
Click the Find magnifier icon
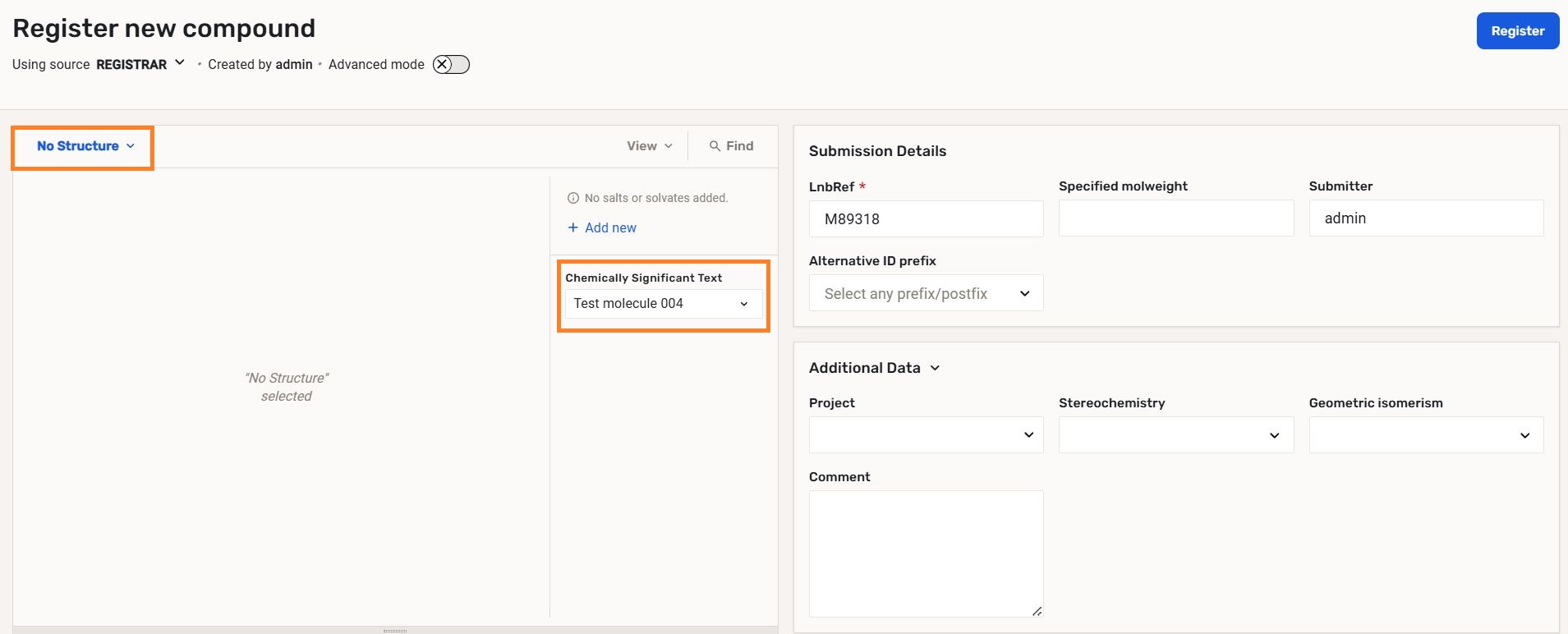(x=715, y=146)
